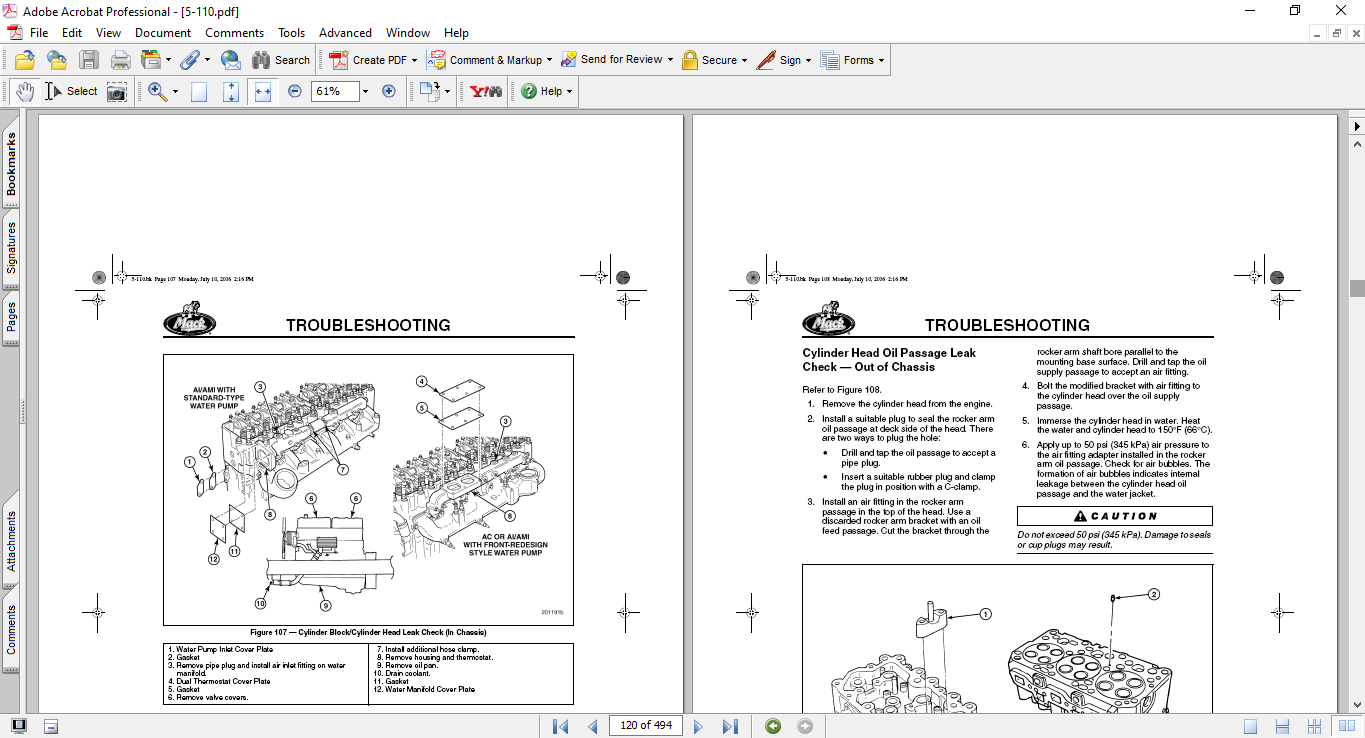This screenshot has height=738, width=1365.
Task: Expand the Sign dropdown
Action: click(x=808, y=60)
